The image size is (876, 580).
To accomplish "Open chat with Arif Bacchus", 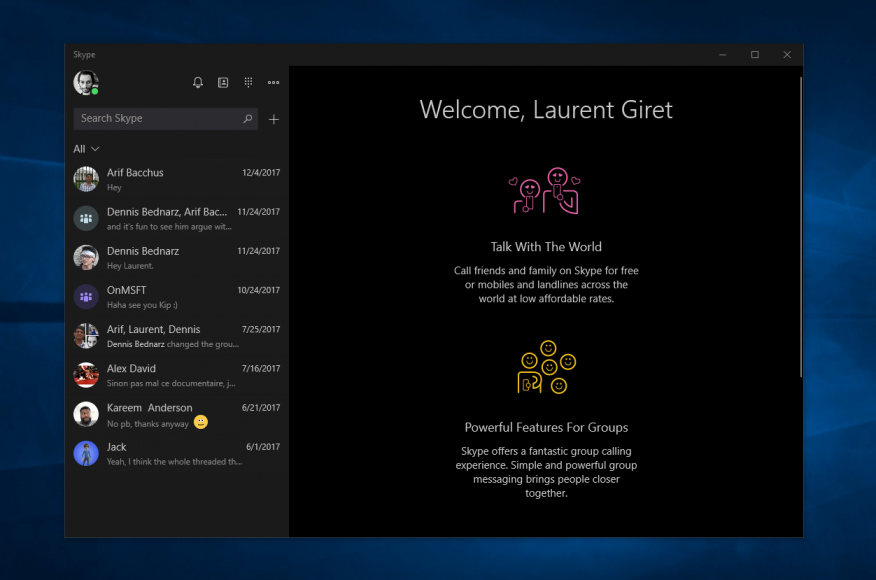I will pyautogui.click(x=177, y=179).
